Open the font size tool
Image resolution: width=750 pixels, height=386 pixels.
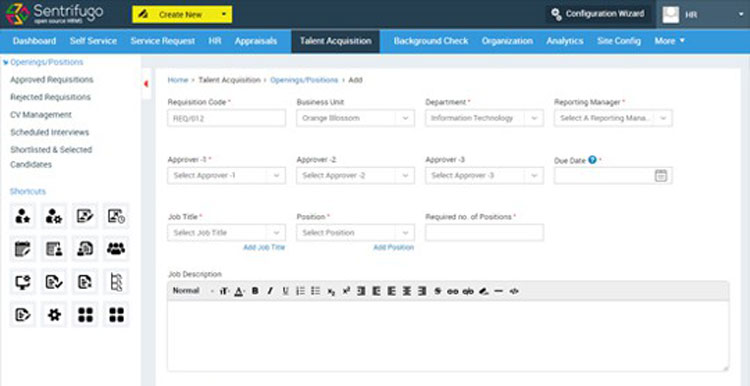point(225,291)
